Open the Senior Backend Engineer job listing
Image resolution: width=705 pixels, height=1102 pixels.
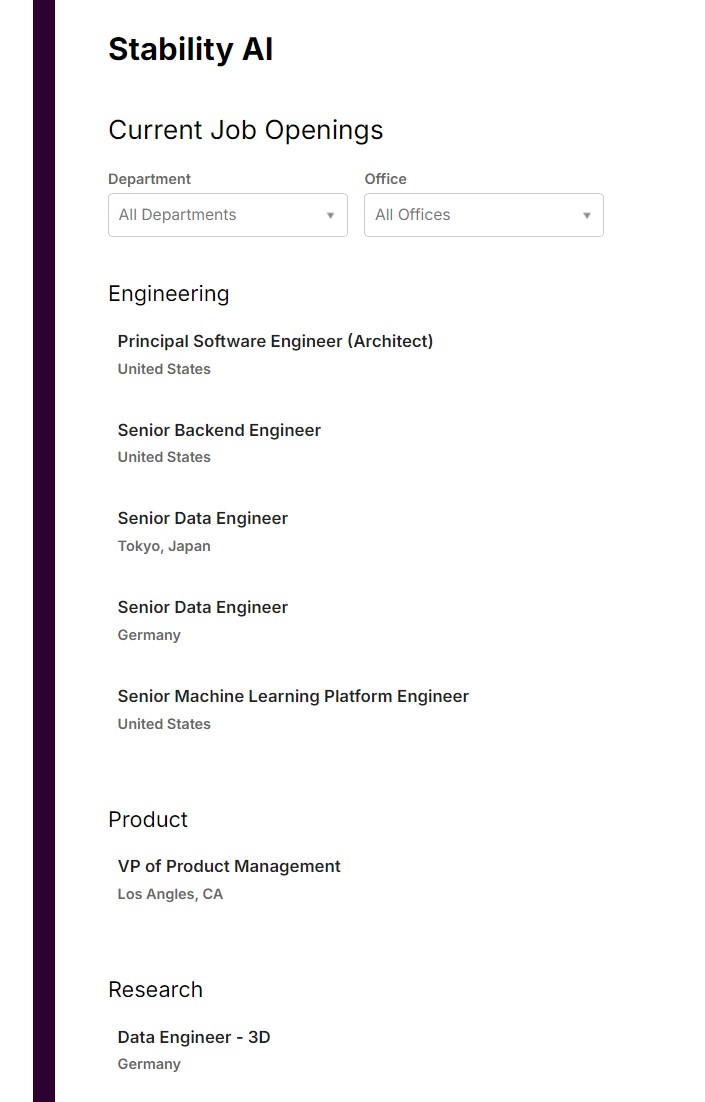click(x=219, y=430)
